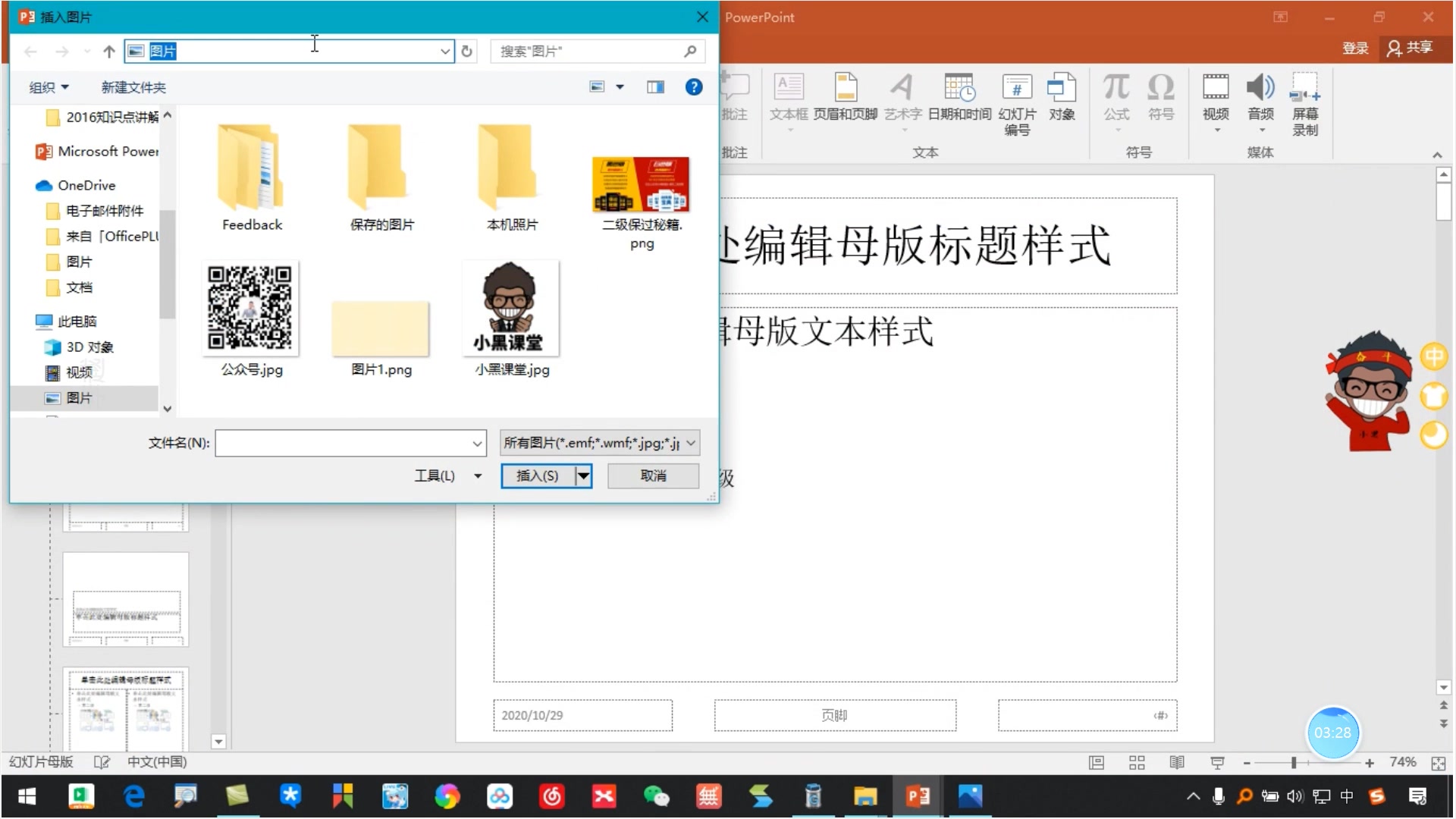1456x819 pixels.
Task: Open the 组织 toolbar menu
Action: click(47, 87)
